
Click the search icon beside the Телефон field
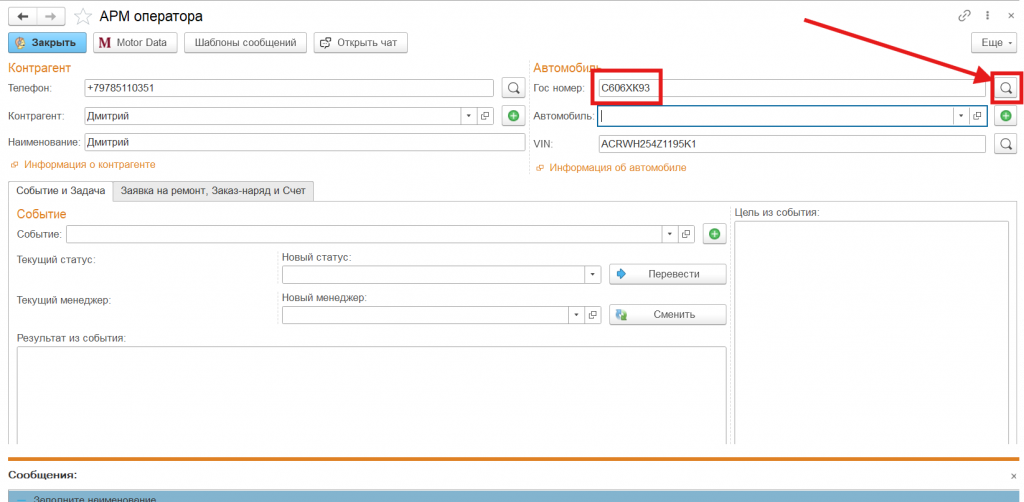click(513, 88)
